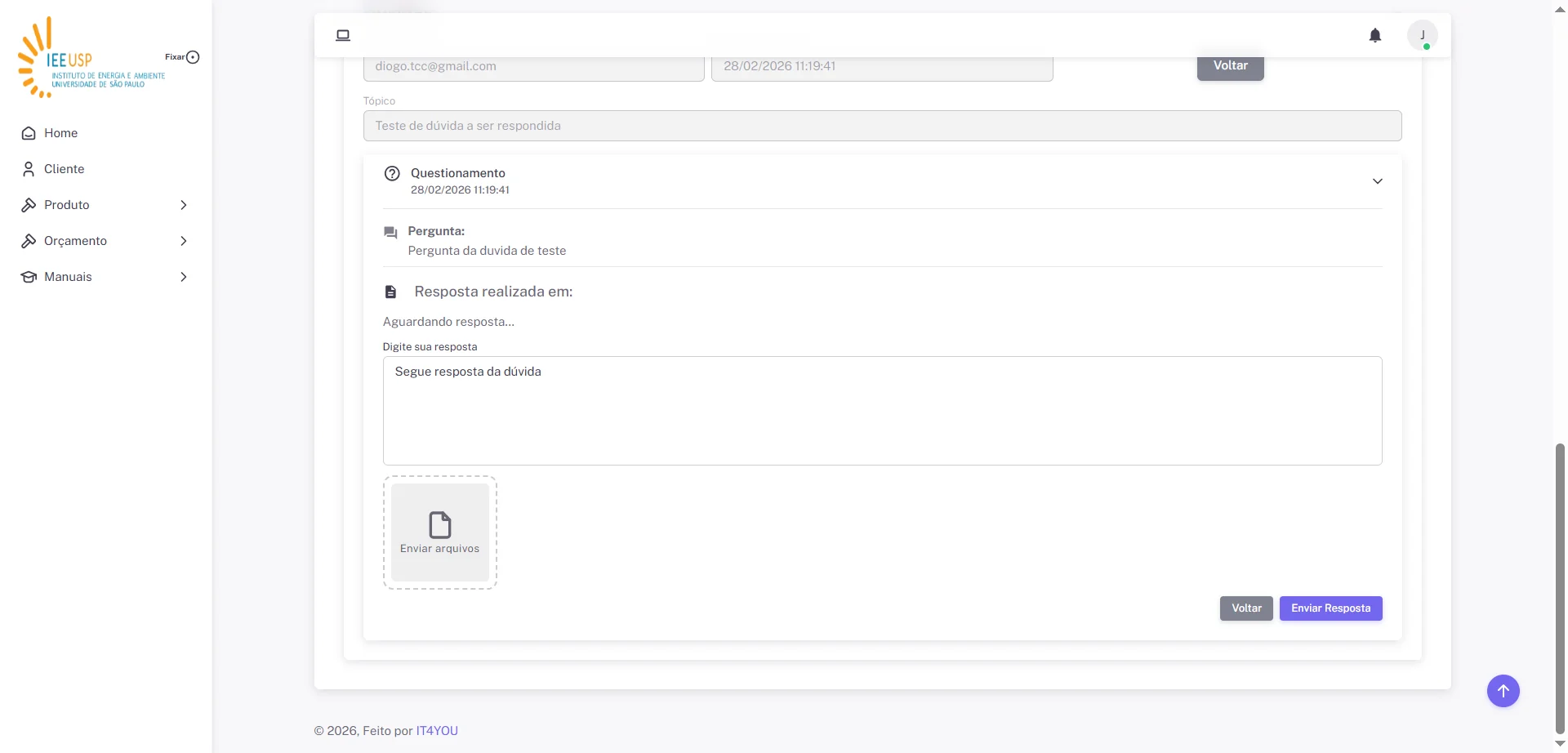Open Cliente in the sidebar
The height and width of the screenshot is (753, 1568).
(x=106, y=169)
